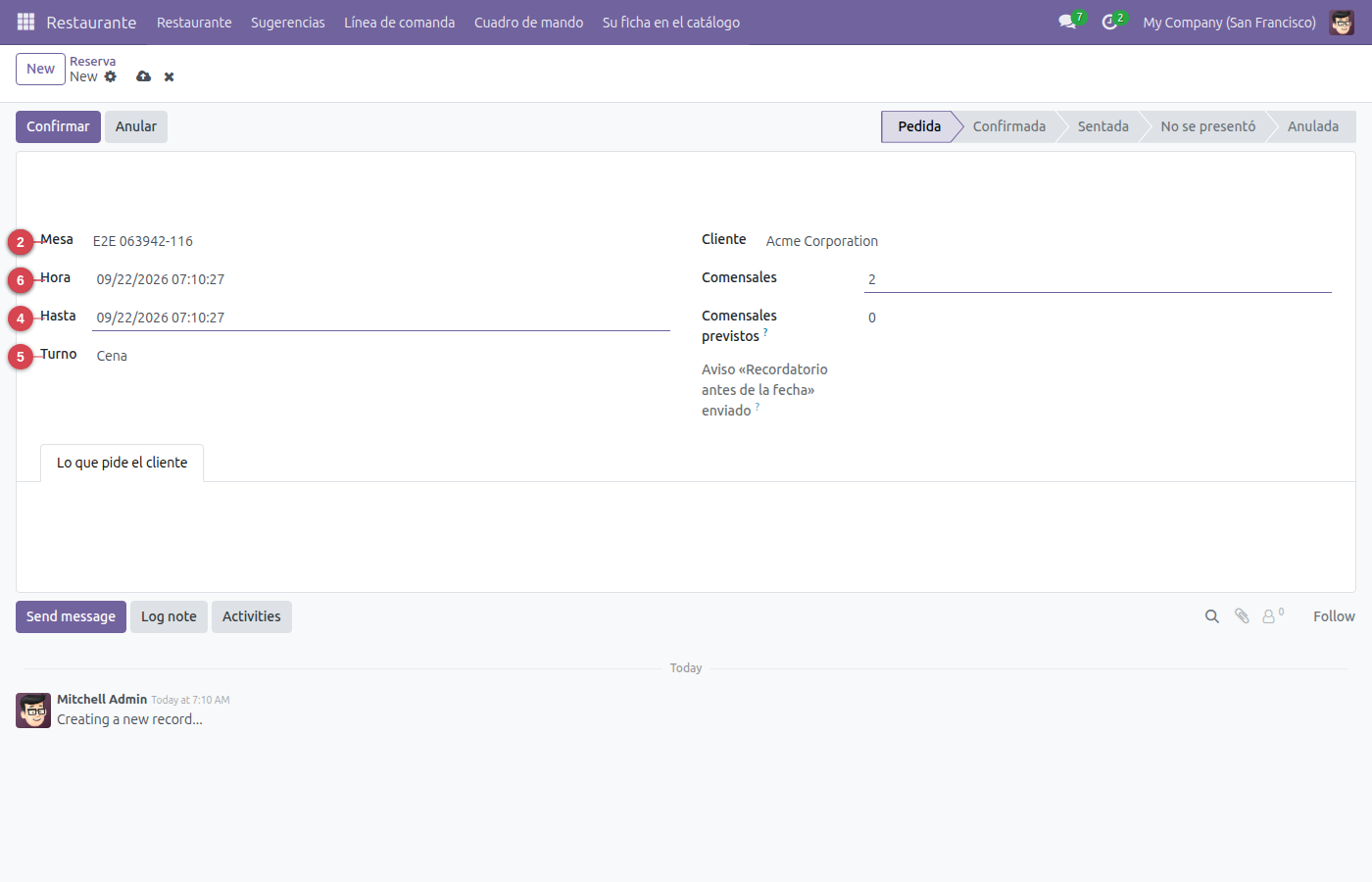The height and width of the screenshot is (882, 1372).
Task: Attach files using the paperclip icon
Action: (1242, 616)
